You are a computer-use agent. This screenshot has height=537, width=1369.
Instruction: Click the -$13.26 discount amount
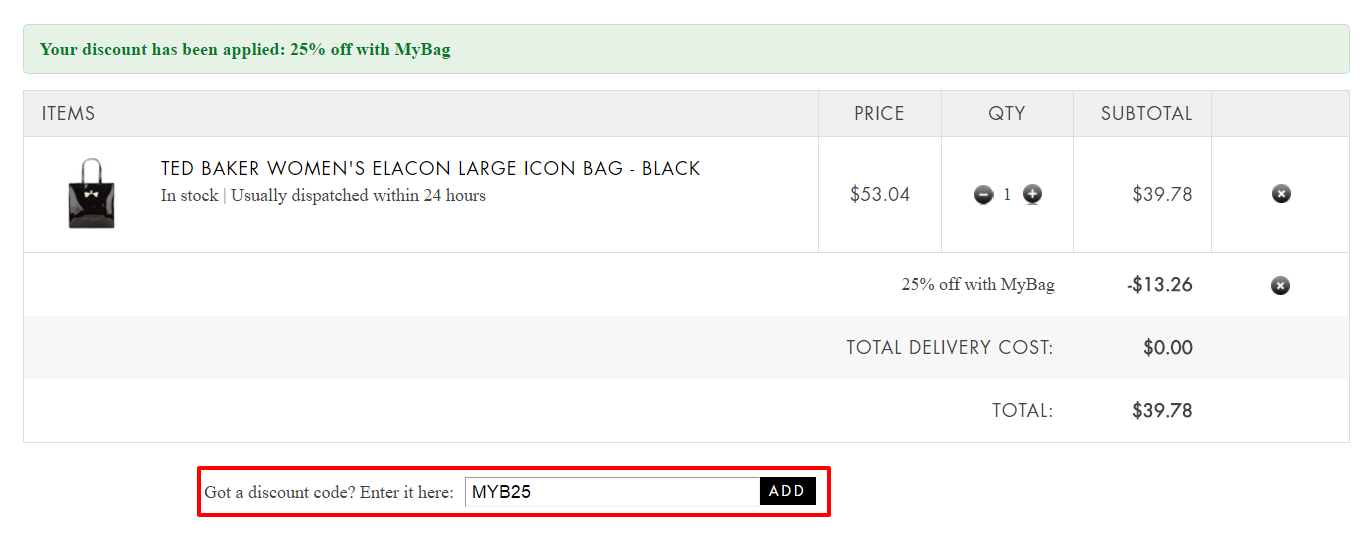(1160, 285)
